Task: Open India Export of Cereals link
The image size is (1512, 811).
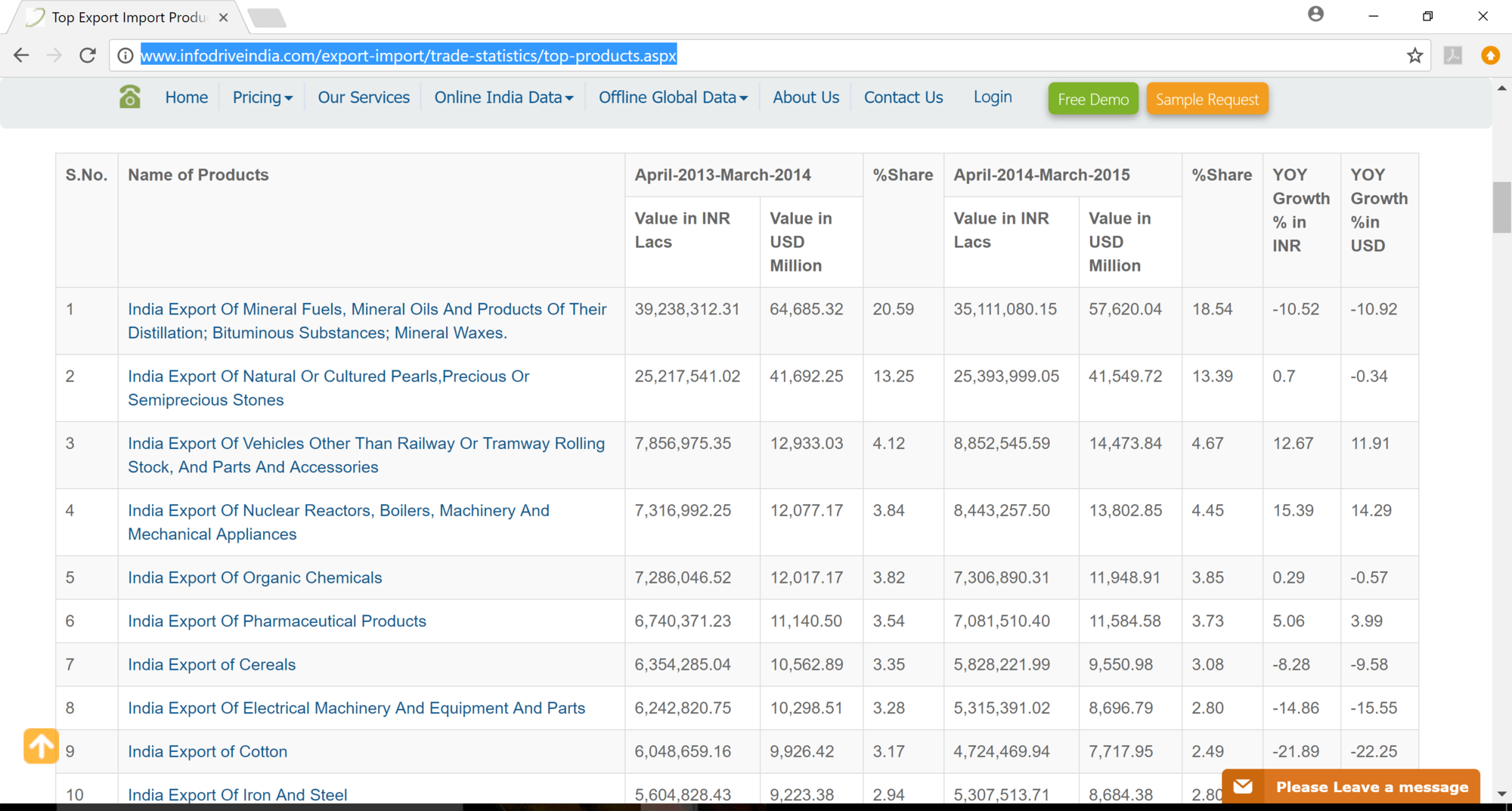Action: point(212,664)
